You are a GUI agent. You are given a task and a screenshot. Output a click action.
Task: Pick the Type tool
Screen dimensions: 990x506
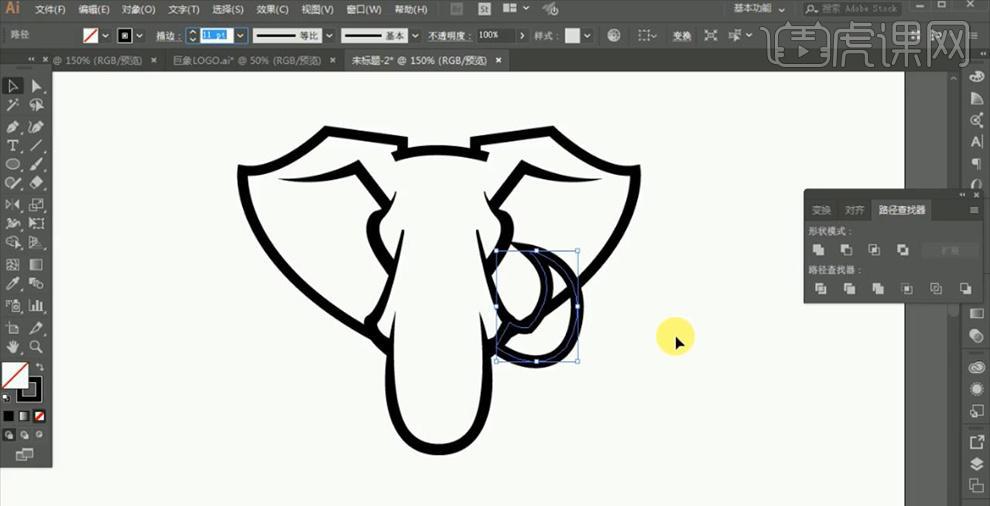tap(13, 146)
